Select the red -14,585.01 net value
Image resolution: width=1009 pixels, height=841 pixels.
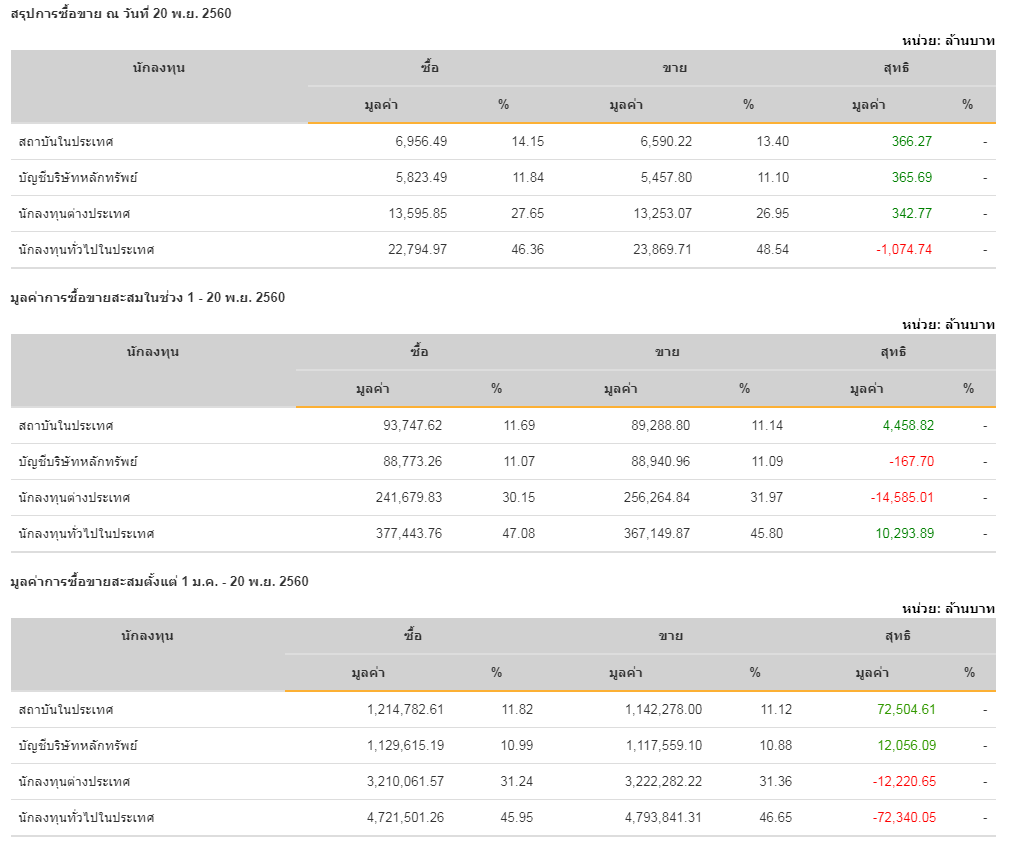click(x=901, y=498)
